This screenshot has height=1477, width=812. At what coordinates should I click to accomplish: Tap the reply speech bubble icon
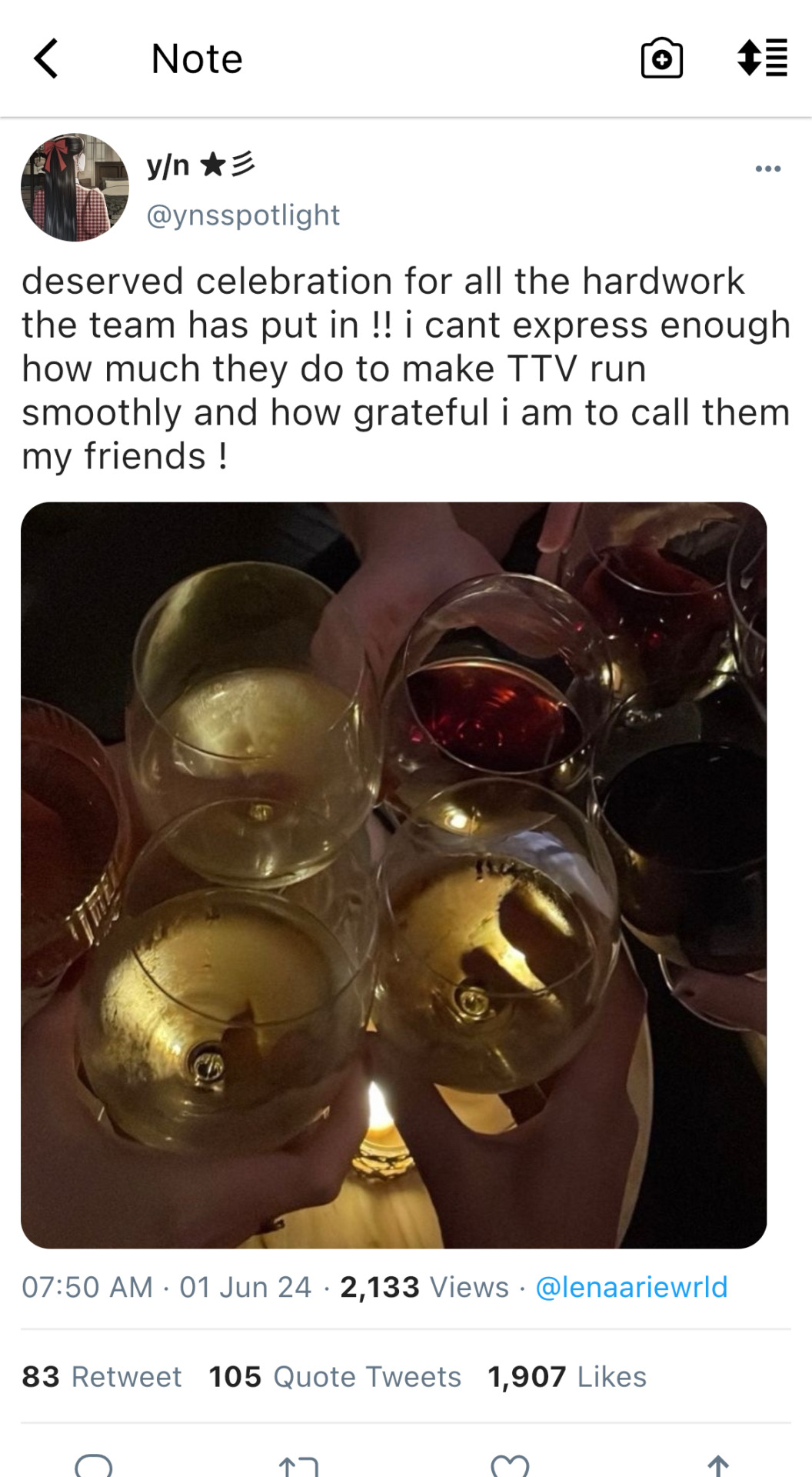(94, 1465)
